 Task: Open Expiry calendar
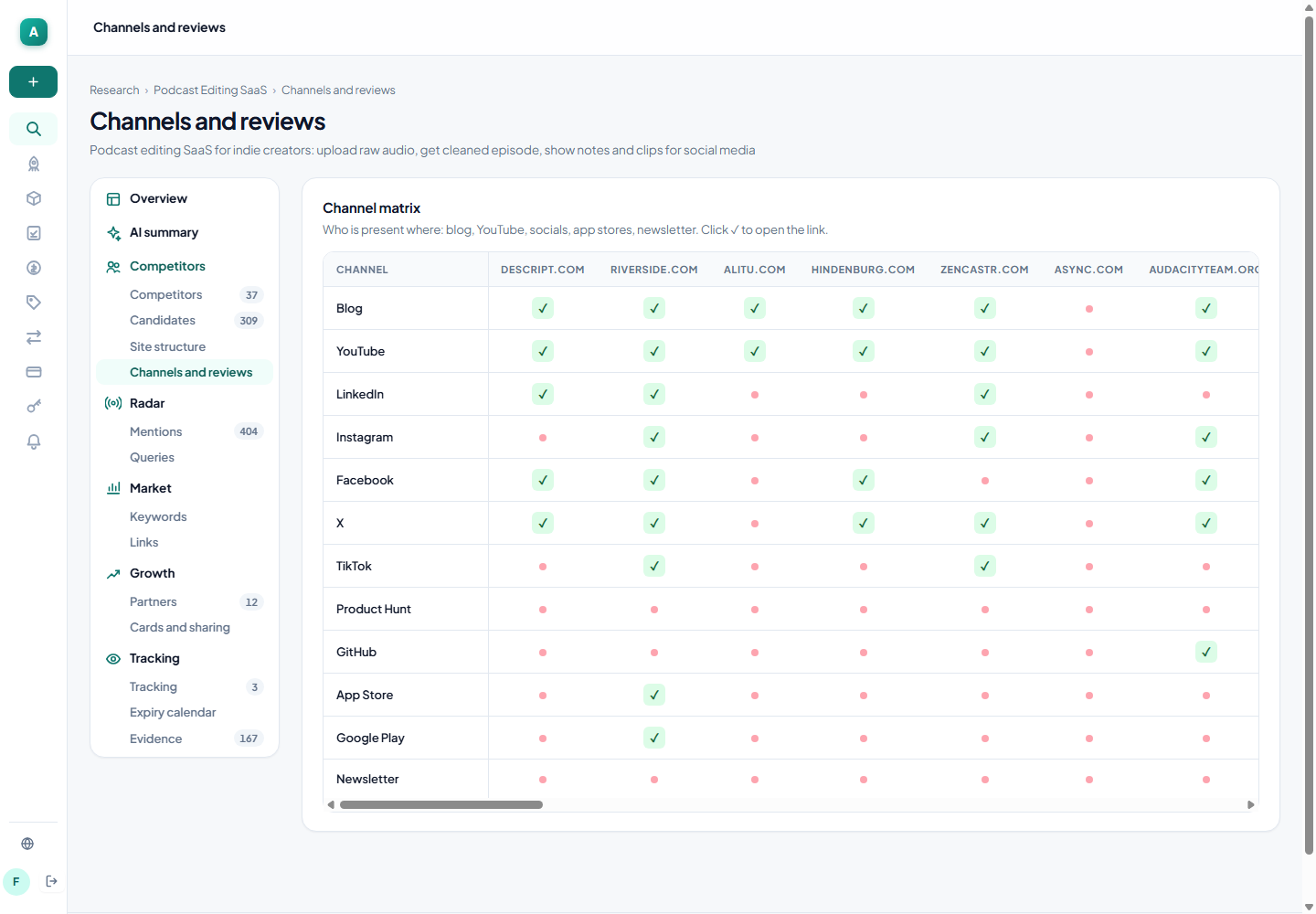(185, 712)
